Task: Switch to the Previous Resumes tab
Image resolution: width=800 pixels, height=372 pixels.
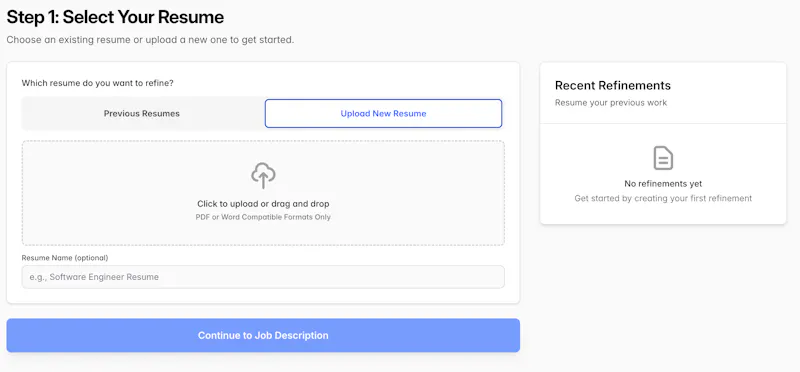Action: 142,113
